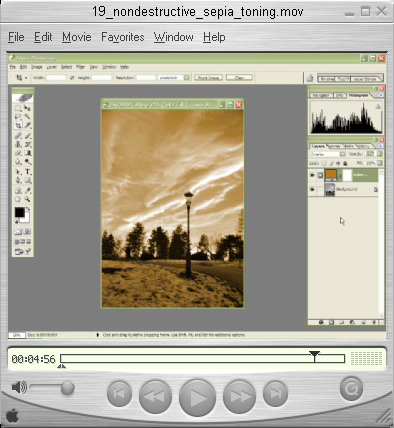This screenshot has width=394, height=428.
Task: Select the Healing Brush tool
Action: [18, 136]
